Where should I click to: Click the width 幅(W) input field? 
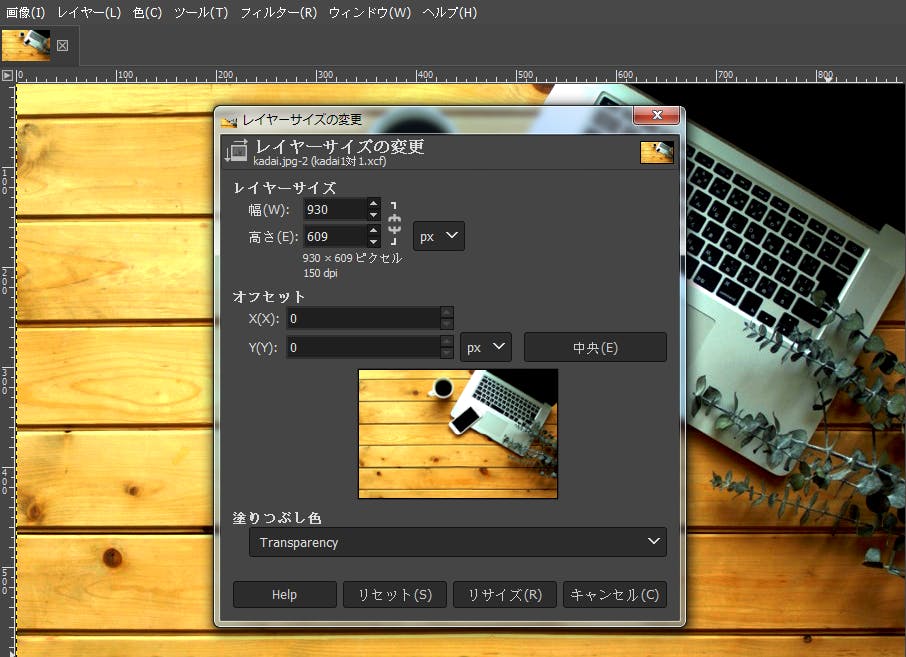tap(335, 209)
